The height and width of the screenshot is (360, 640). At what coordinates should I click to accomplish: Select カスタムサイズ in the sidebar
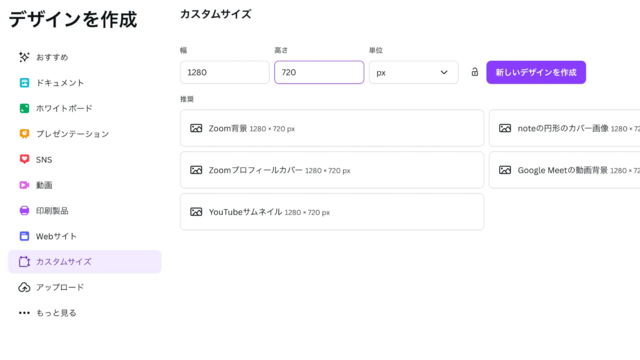(x=84, y=262)
